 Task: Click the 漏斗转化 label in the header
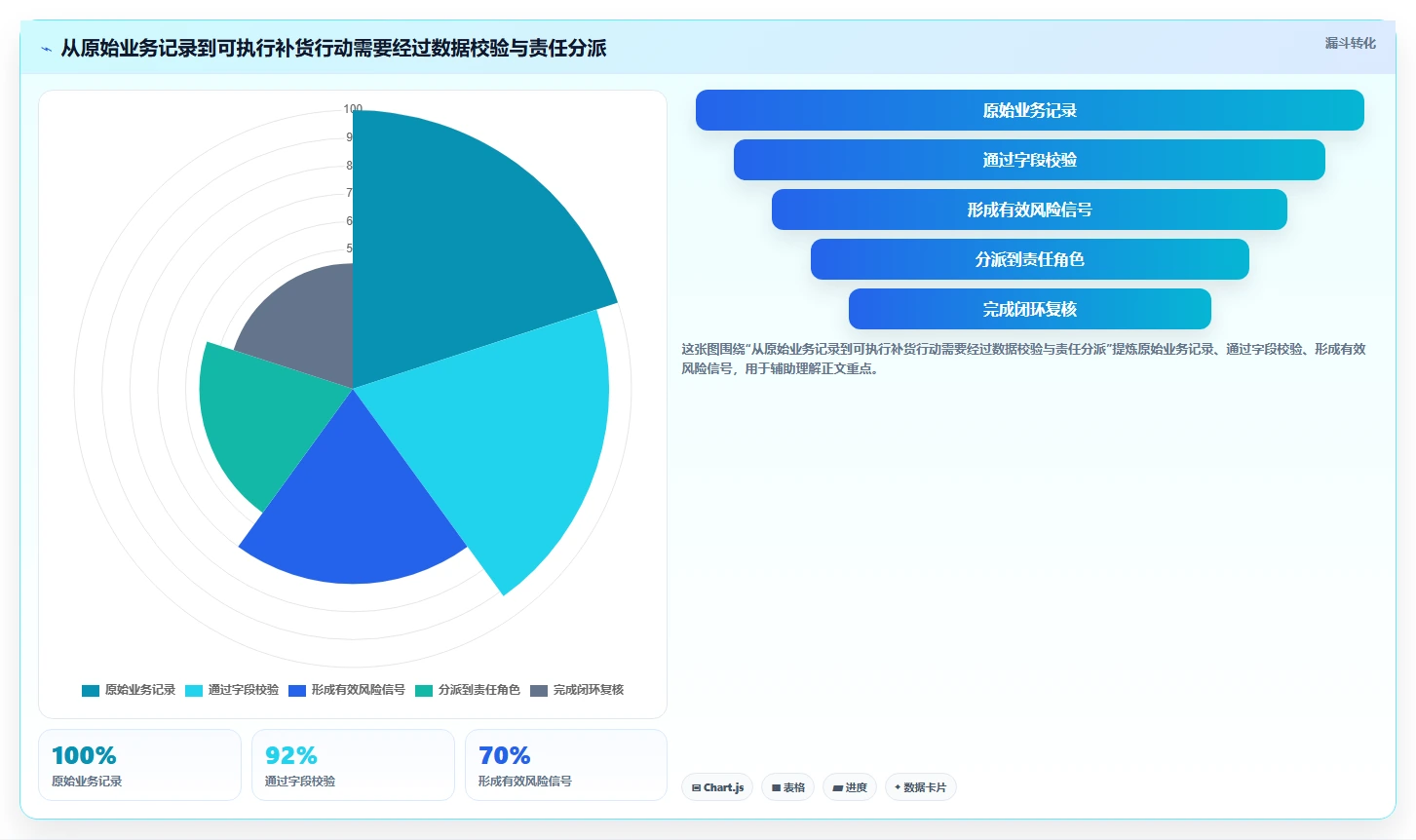[x=1350, y=43]
